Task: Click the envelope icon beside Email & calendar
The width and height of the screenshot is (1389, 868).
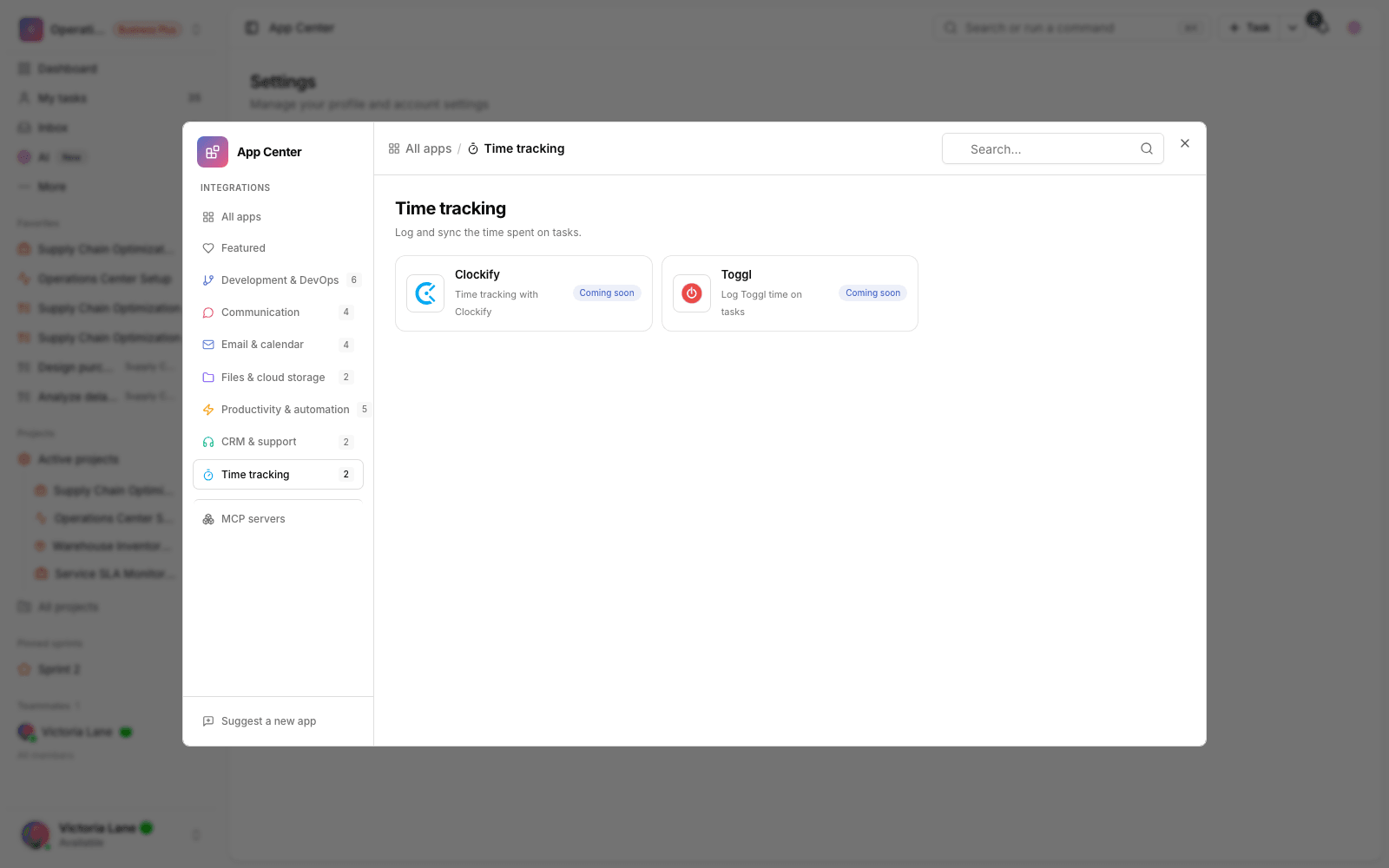Action: tap(208, 345)
